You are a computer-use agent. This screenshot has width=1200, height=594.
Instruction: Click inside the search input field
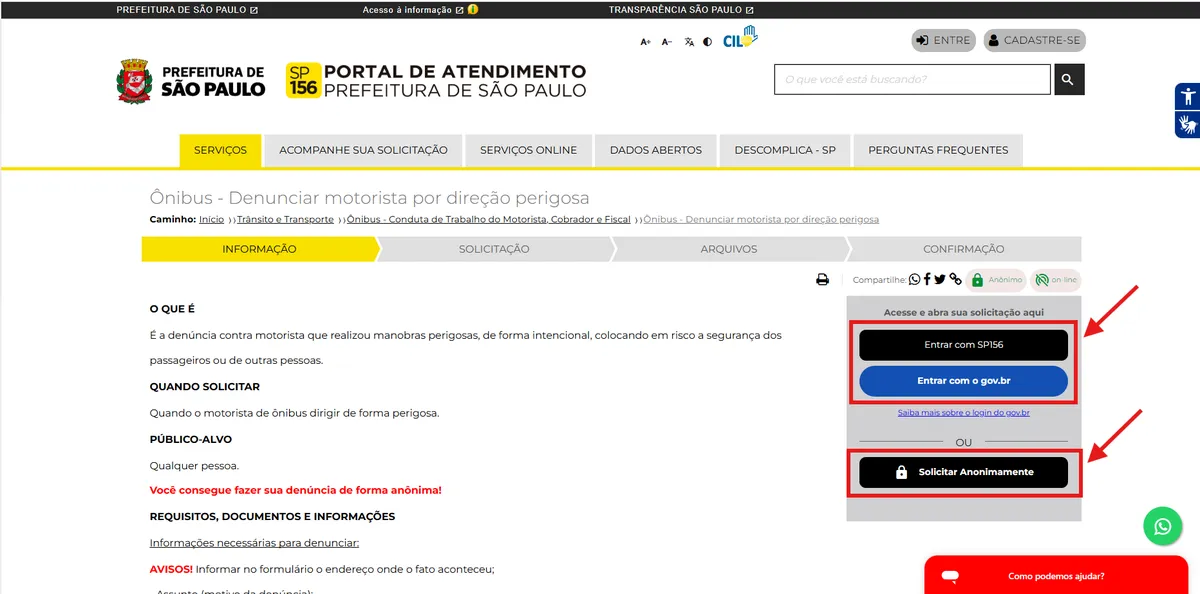(910, 79)
